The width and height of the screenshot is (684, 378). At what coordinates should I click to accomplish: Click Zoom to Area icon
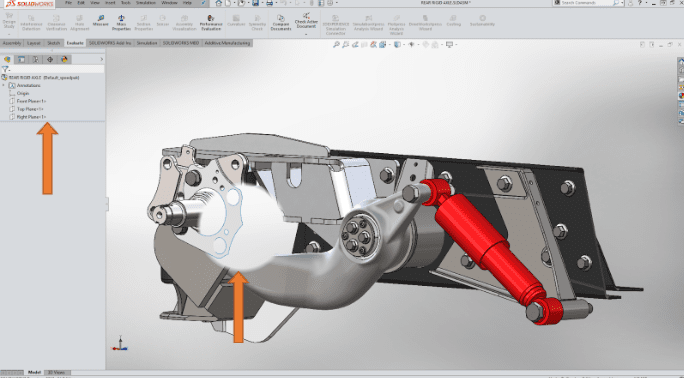click(x=345, y=44)
